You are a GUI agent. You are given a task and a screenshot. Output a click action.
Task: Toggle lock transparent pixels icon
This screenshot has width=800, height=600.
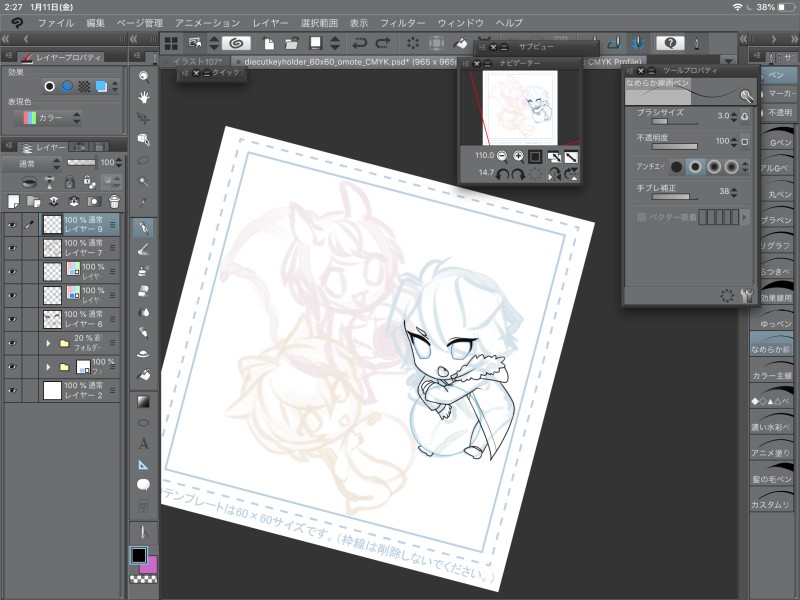pos(89,182)
